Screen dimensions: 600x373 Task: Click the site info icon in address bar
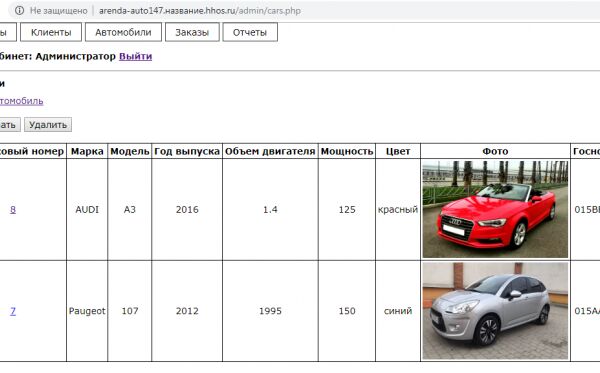pos(19,10)
